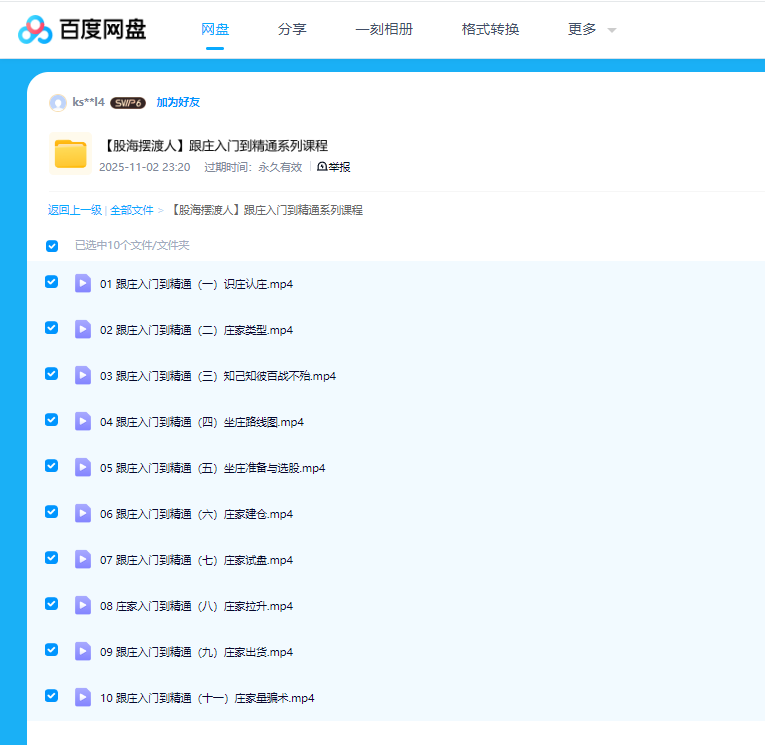Click video file icon for 07 庄家试盘.mp4
The height and width of the screenshot is (745, 765).
pos(83,559)
